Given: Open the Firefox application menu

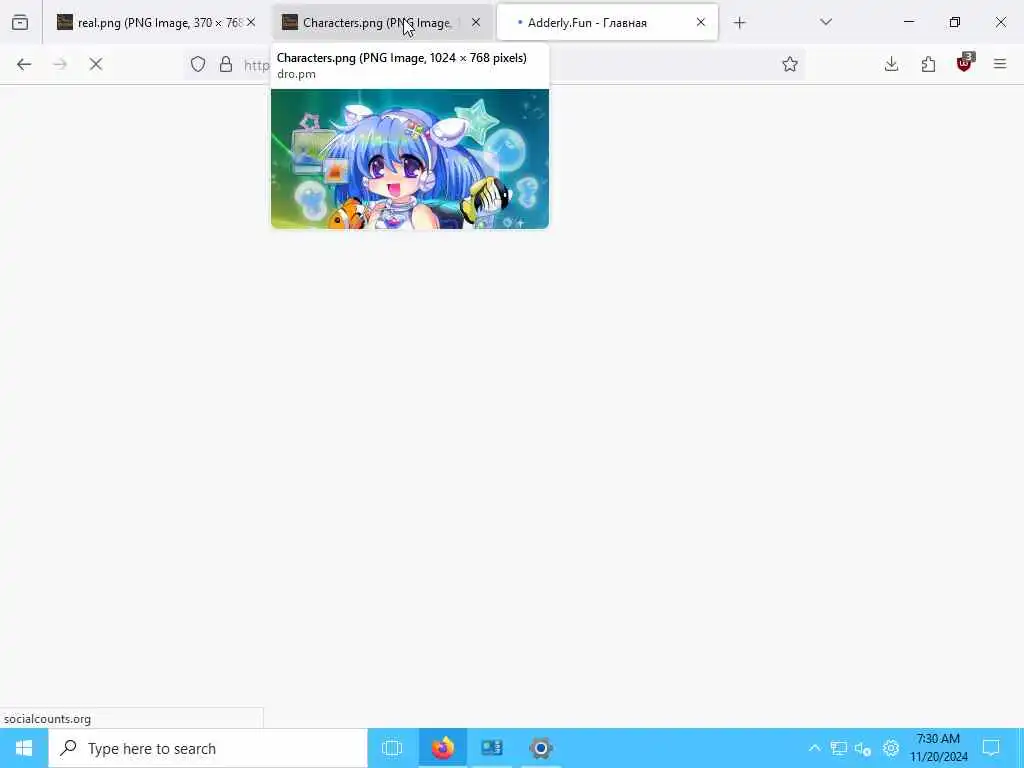Looking at the screenshot, I should pyautogui.click(x=1000, y=65).
